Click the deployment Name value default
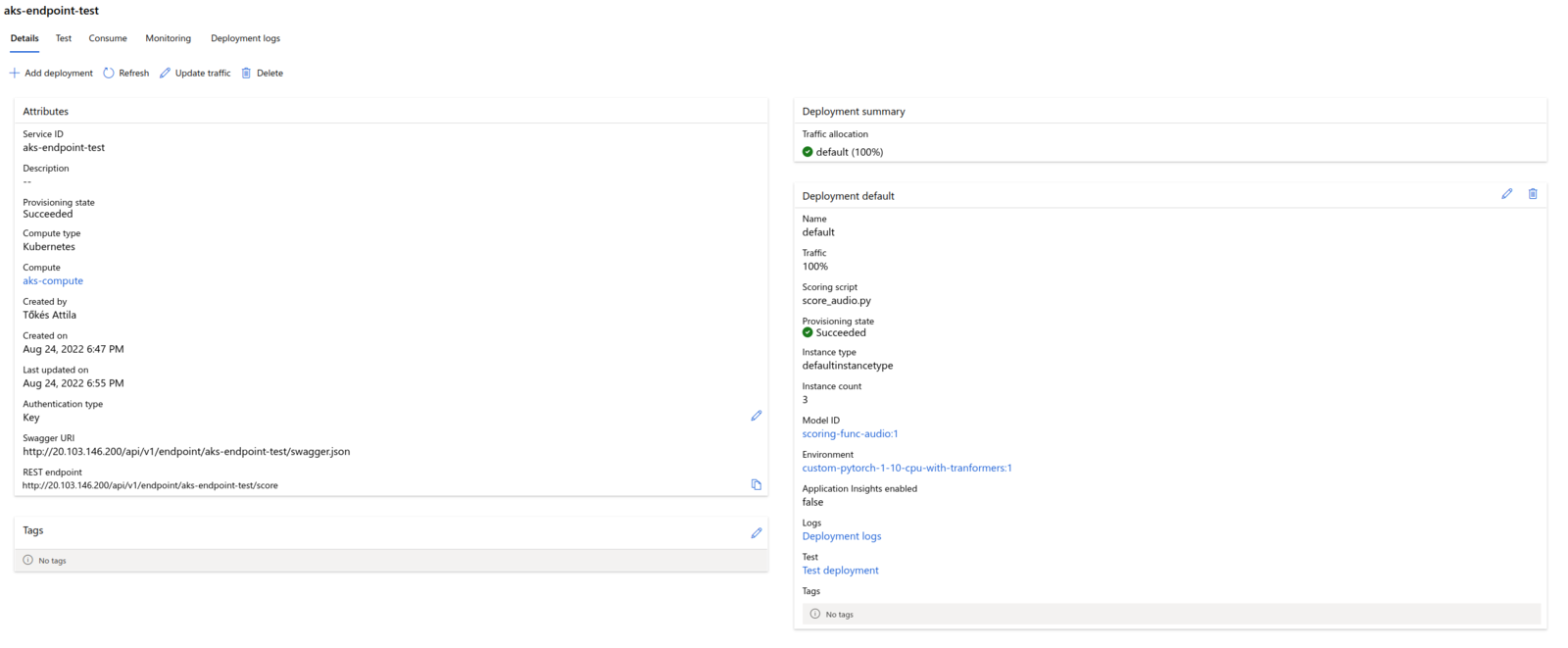Image resolution: width=1568 pixels, height=648 pixels. [818, 232]
